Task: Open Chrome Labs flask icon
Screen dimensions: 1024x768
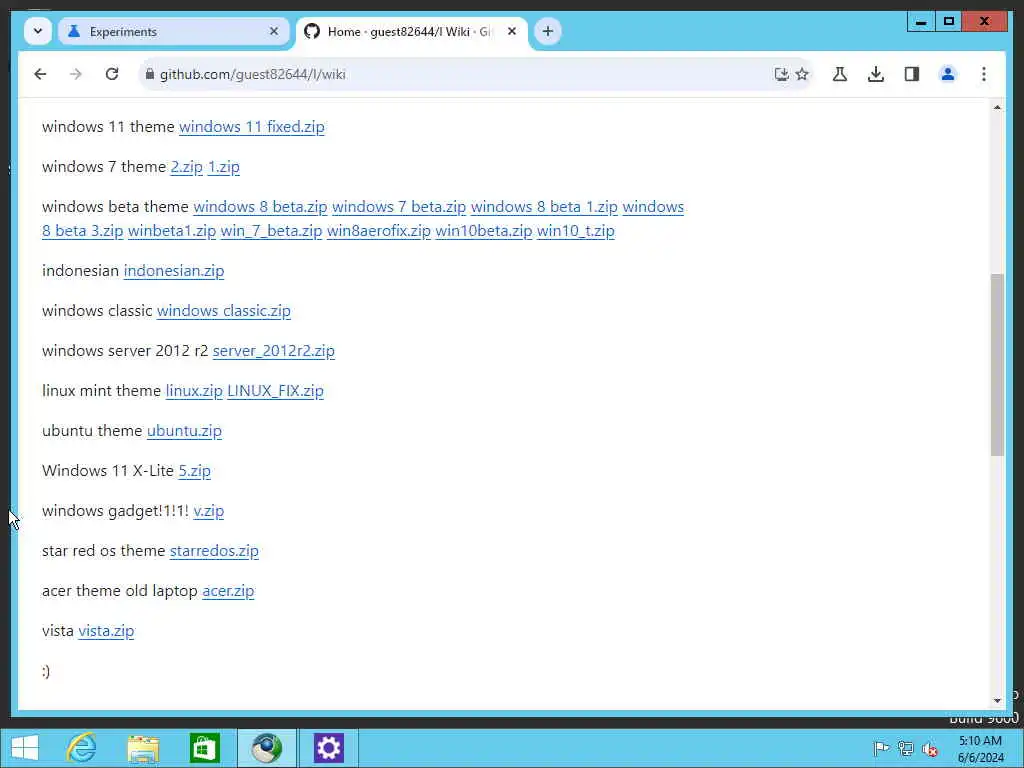Action: [x=840, y=74]
